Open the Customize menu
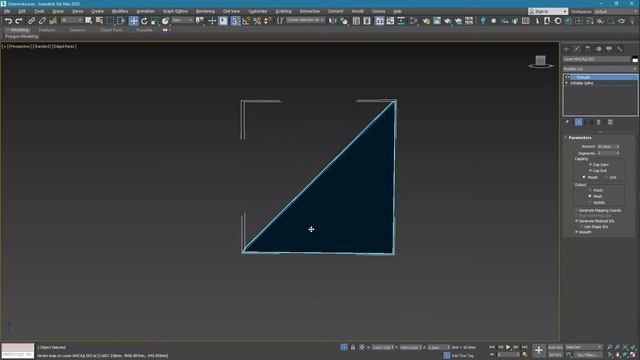Screen dimensions: 640x360 (x=258, y=11)
